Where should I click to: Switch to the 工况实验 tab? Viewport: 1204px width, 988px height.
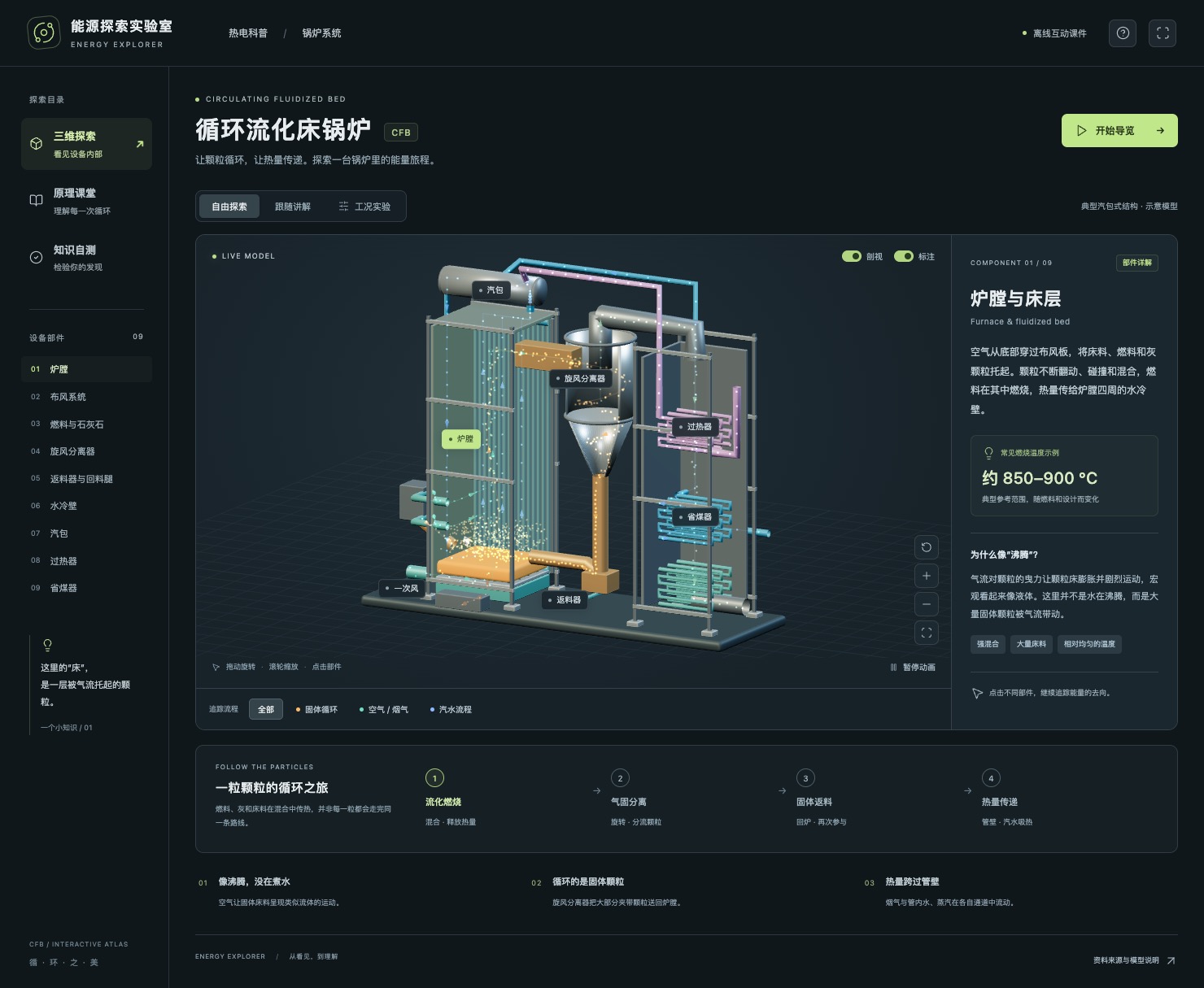point(365,207)
